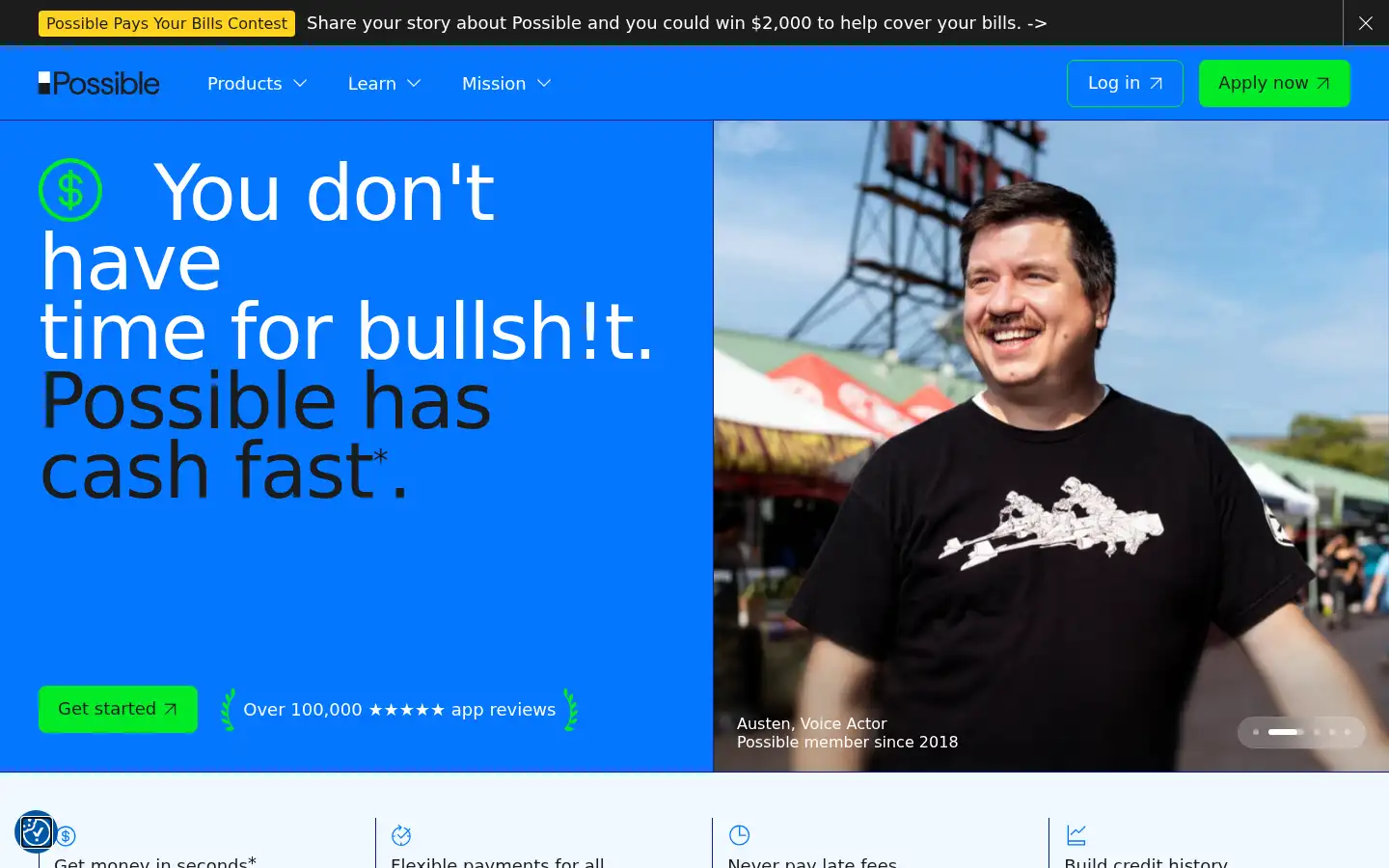The image size is (1389, 868).
Task: Click the Get started button
Action: (x=118, y=709)
